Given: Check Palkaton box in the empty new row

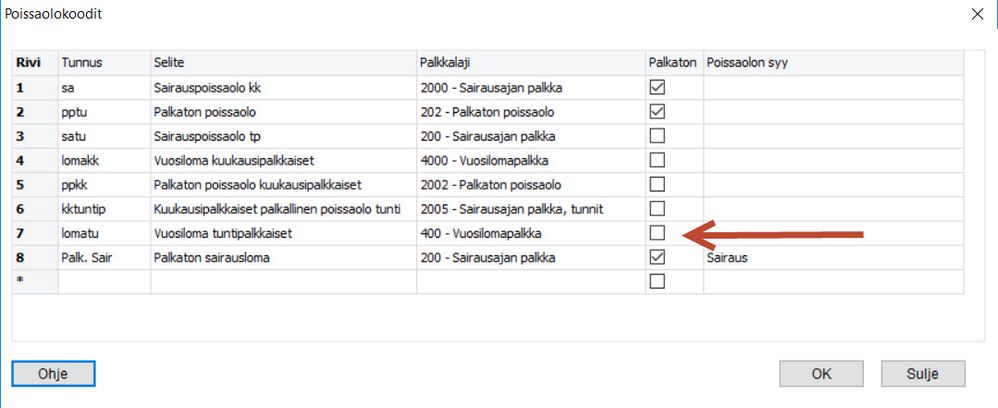Looking at the screenshot, I should [x=657, y=281].
